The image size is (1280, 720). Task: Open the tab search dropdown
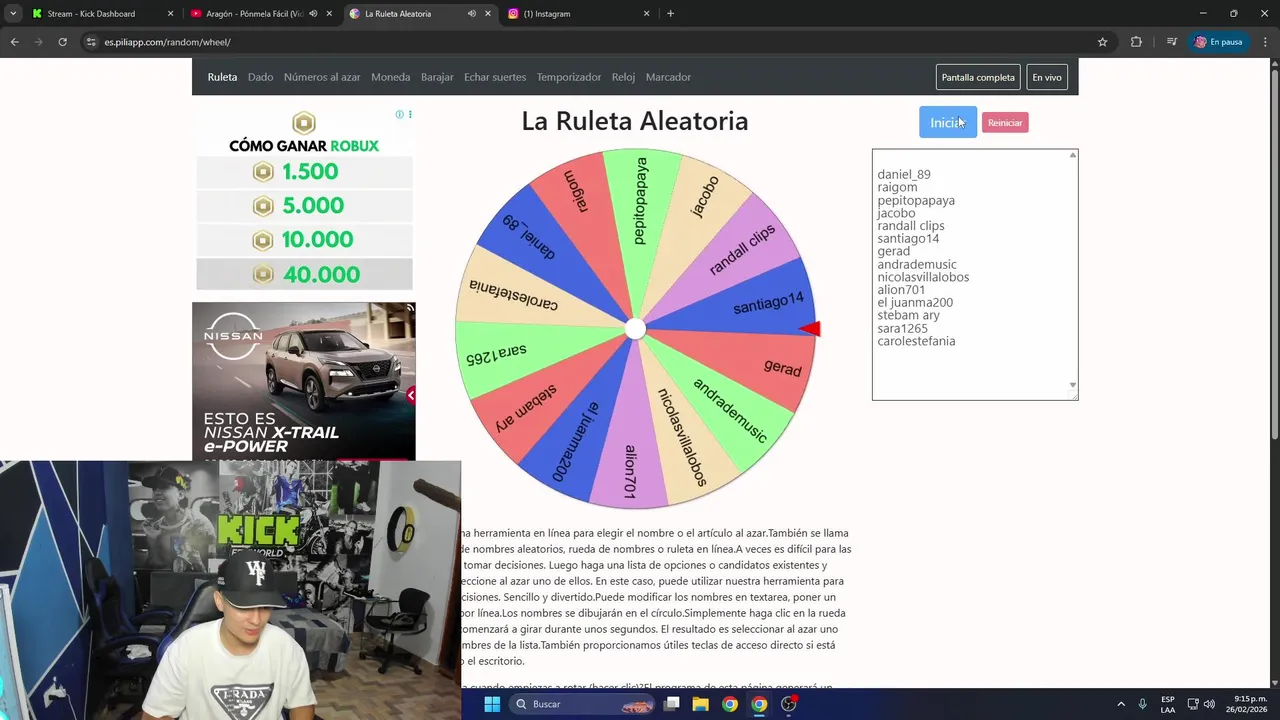pos(13,14)
